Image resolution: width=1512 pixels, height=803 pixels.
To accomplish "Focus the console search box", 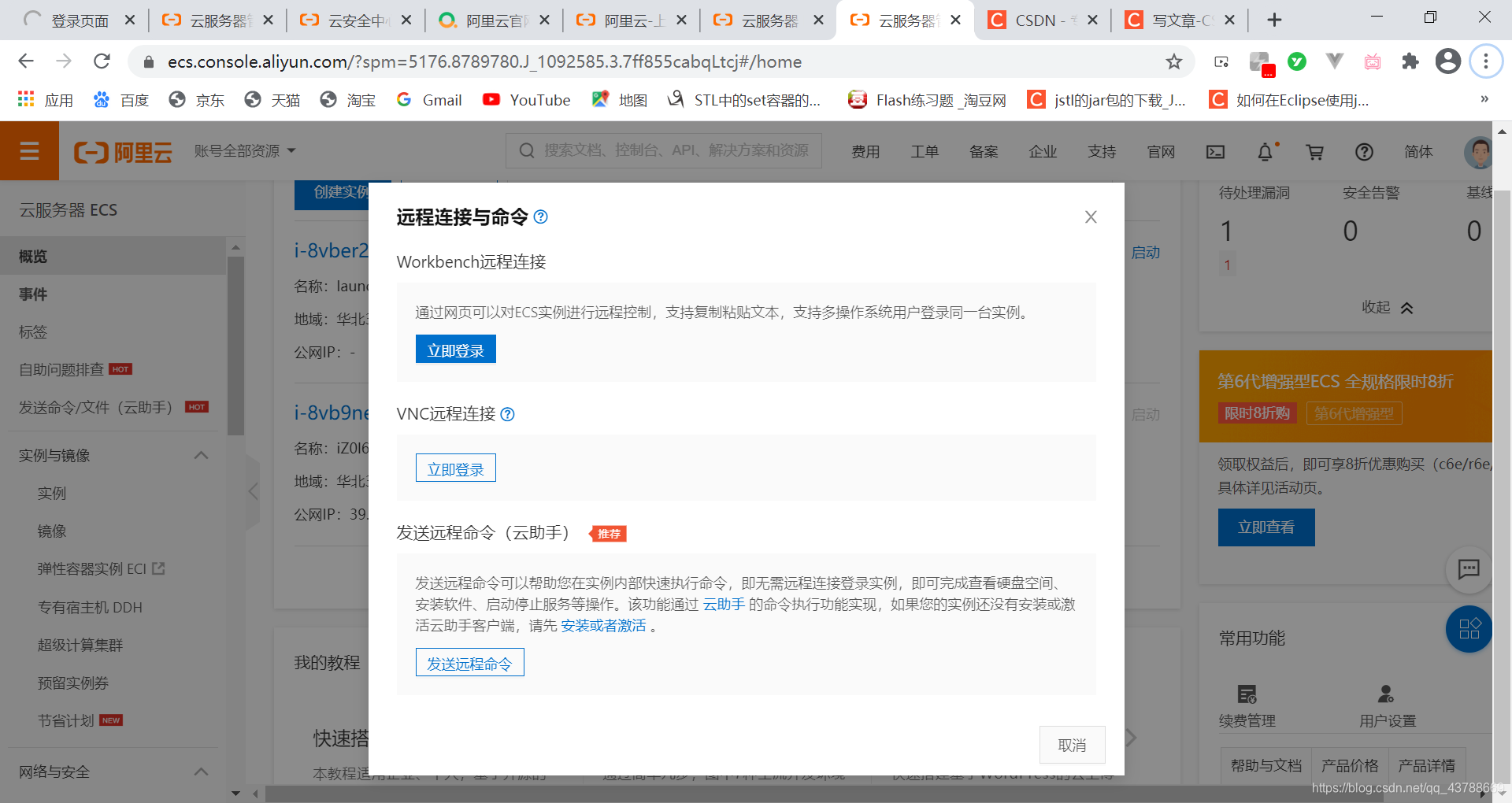I will (663, 150).
